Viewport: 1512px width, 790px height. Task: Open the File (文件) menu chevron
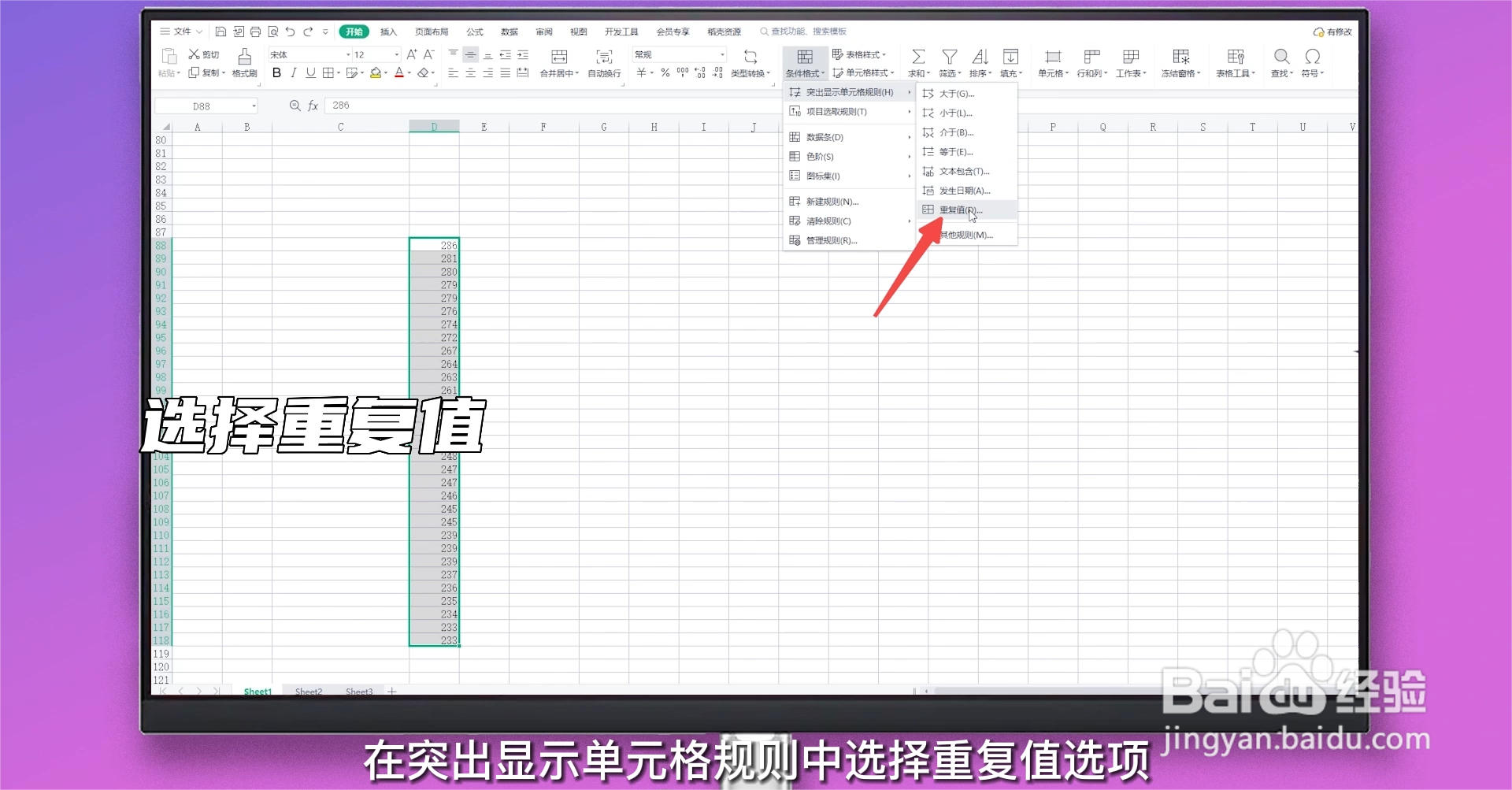point(199,32)
